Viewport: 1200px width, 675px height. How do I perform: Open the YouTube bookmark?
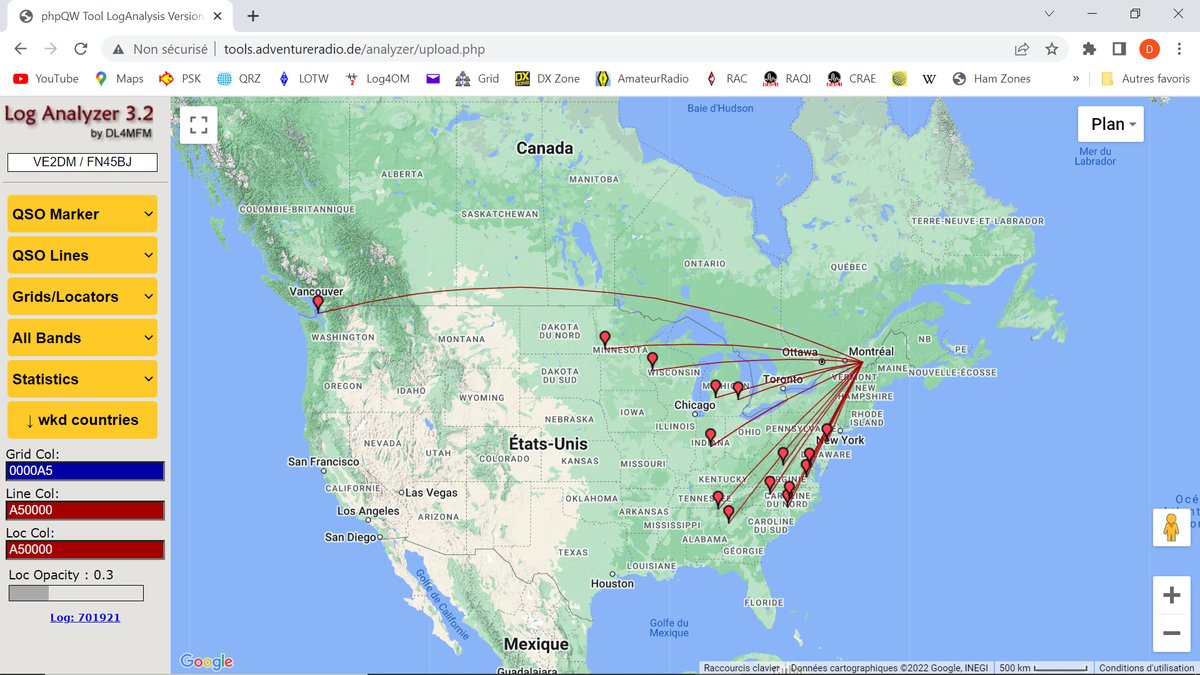[45, 78]
